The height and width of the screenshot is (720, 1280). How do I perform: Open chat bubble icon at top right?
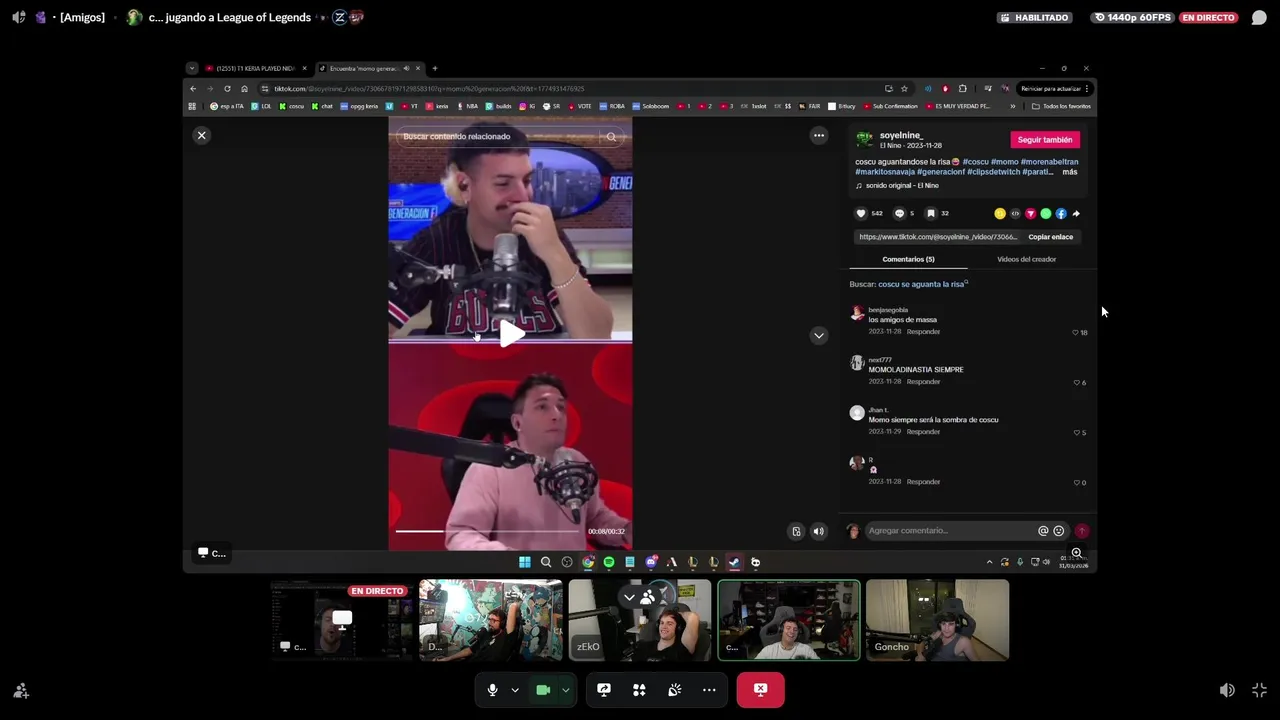(x=1259, y=17)
